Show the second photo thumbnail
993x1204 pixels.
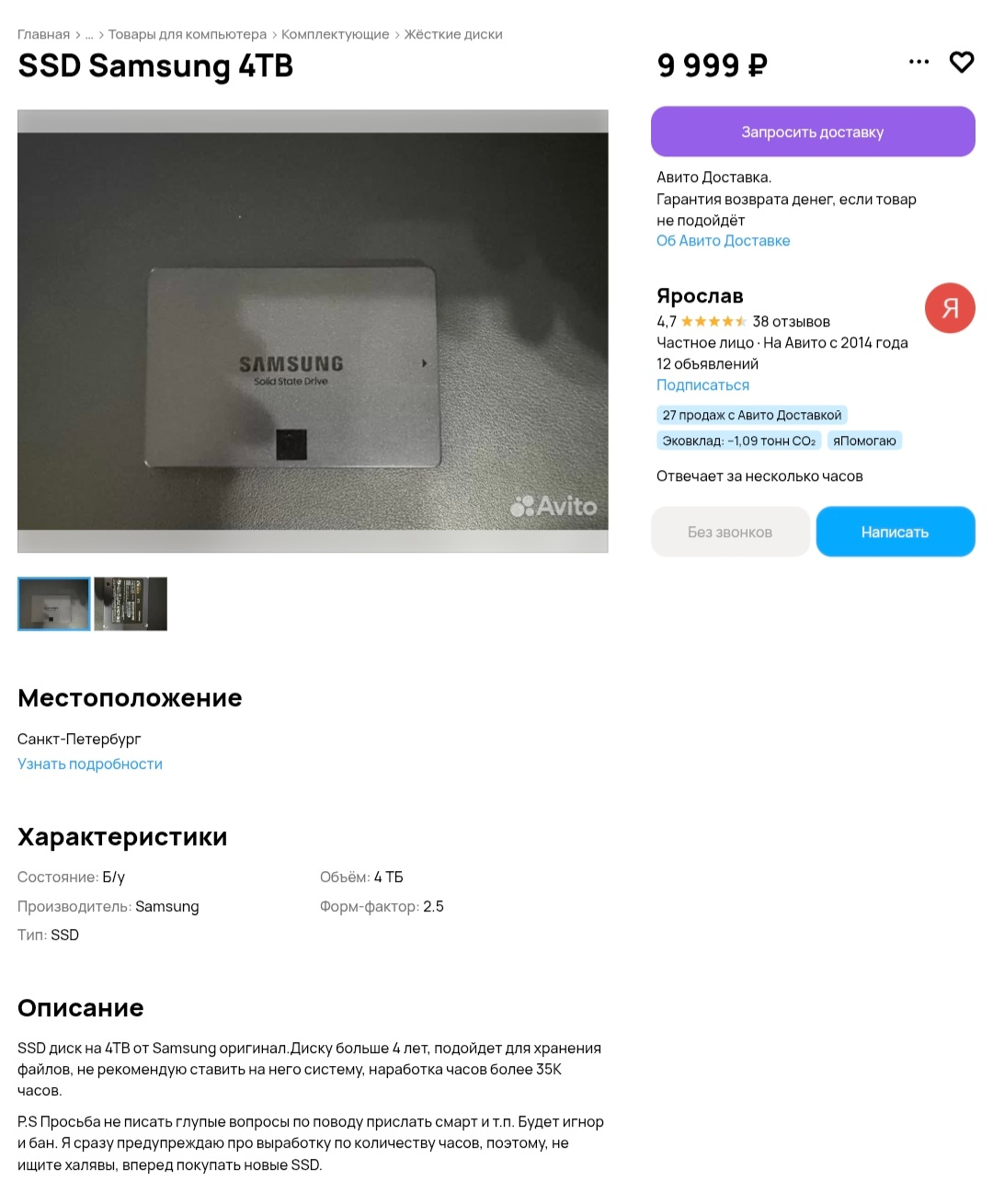click(x=131, y=603)
